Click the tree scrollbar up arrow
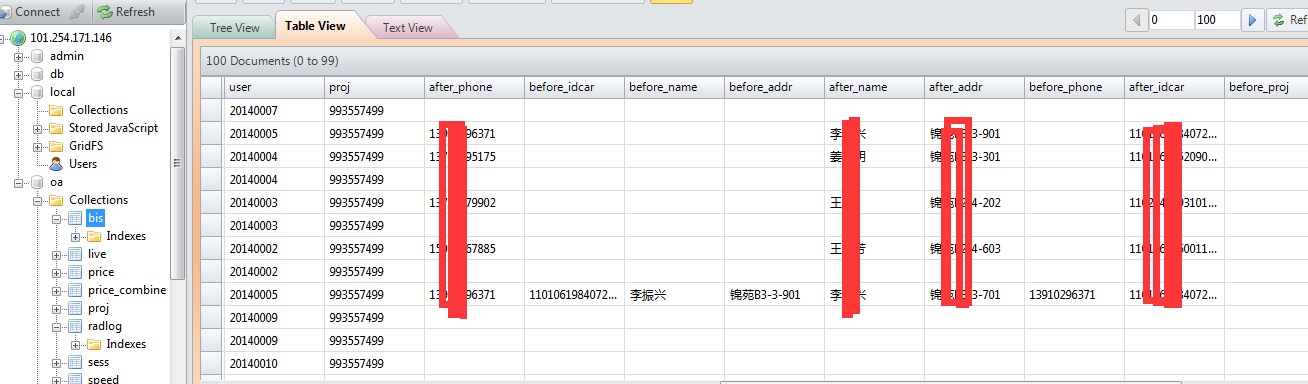This screenshot has height=384, width=1308. [x=178, y=37]
